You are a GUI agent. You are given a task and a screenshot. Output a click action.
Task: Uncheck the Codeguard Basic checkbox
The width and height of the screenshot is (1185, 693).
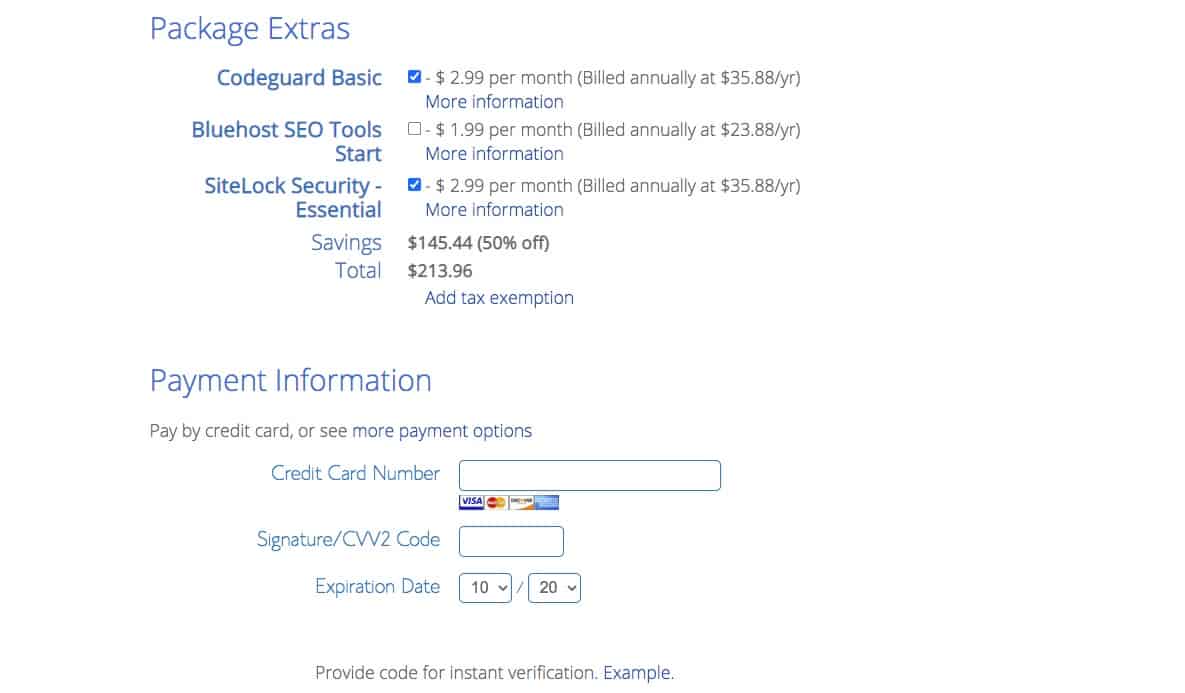tap(414, 76)
